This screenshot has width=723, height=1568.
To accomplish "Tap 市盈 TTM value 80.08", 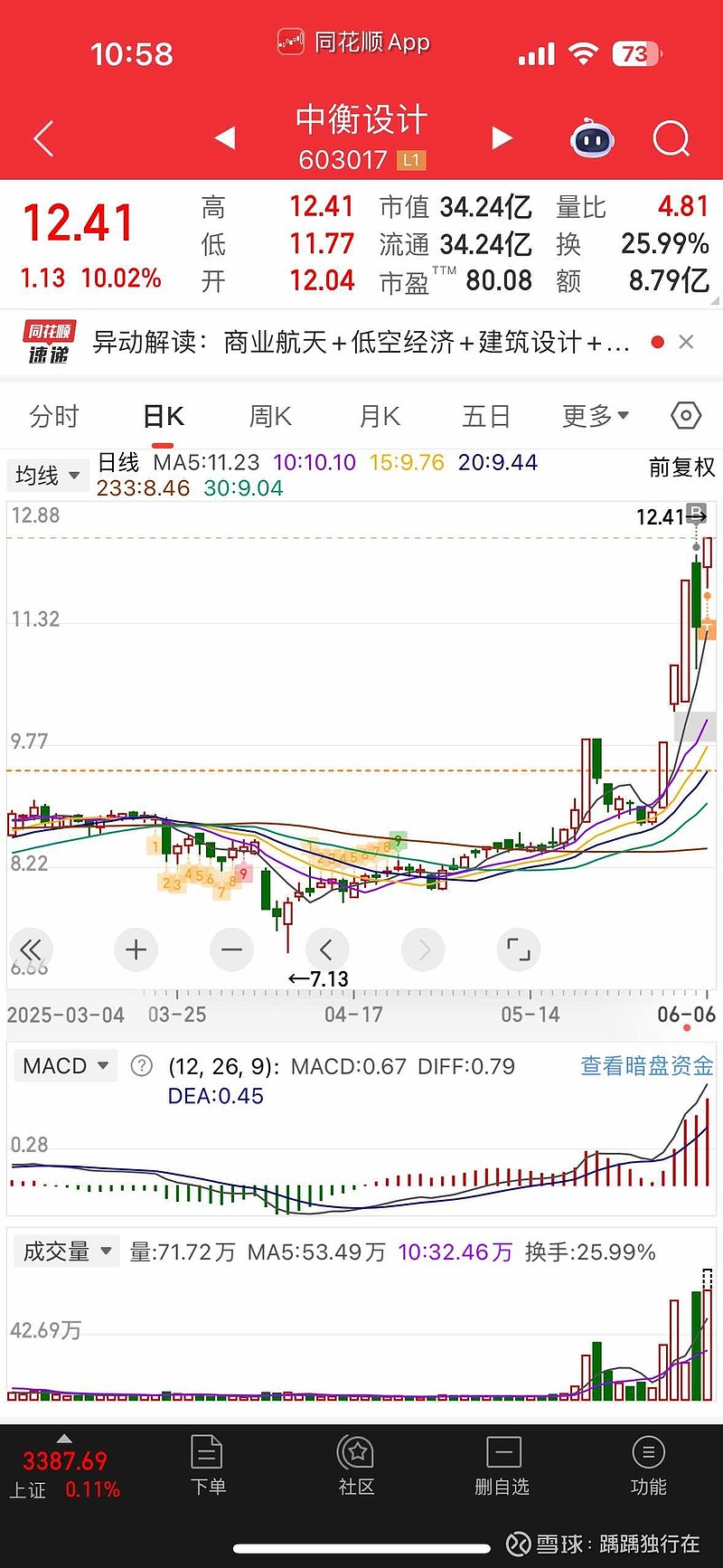I will [499, 280].
